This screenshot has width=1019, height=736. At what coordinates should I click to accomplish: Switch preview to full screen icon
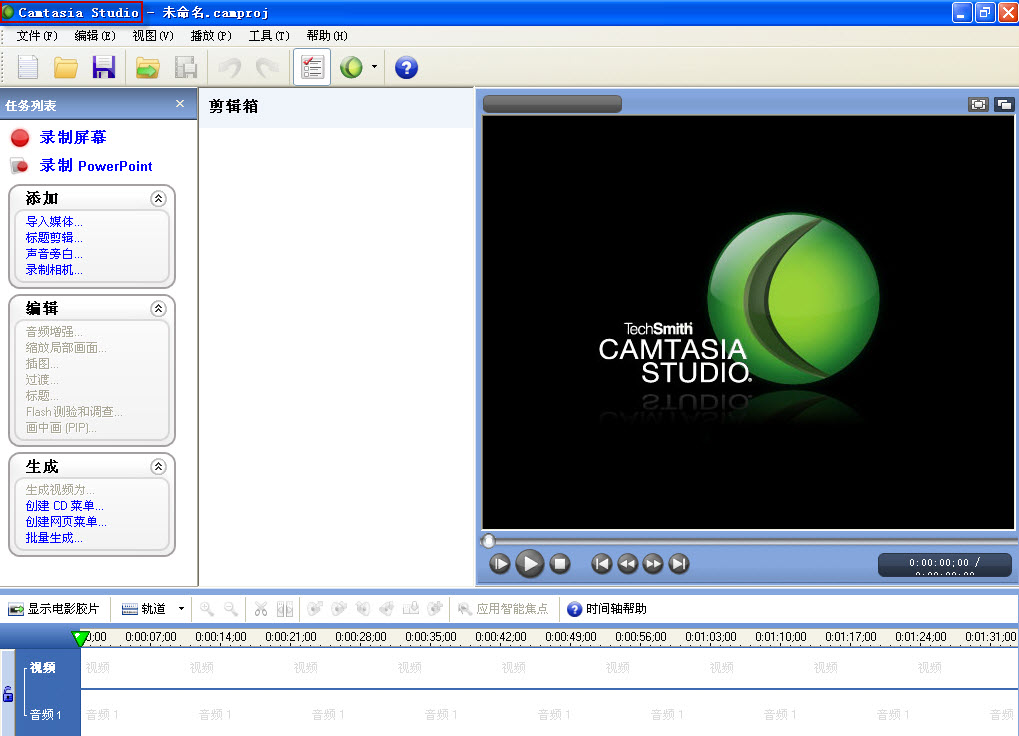(978, 105)
